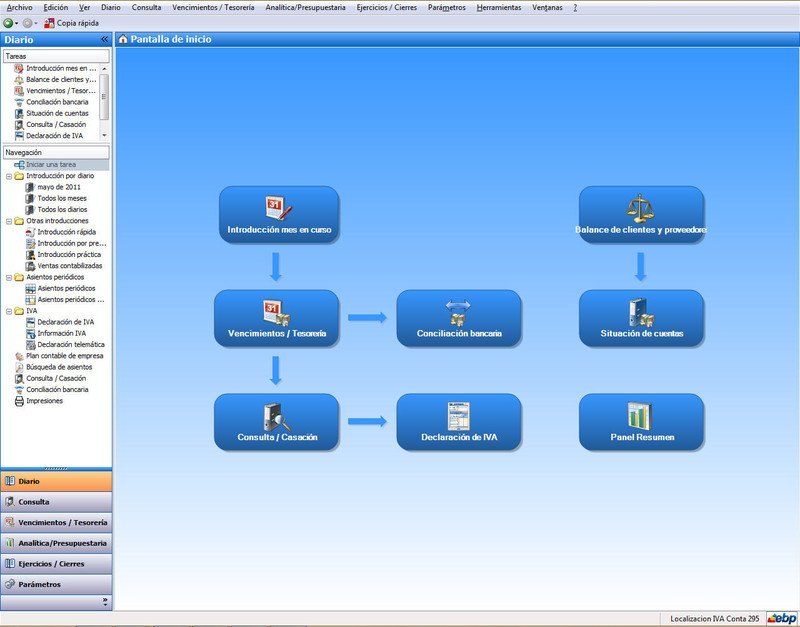Open the Panel Resumen tile
The height and width of the screenshot is (627, 800).
641,422
